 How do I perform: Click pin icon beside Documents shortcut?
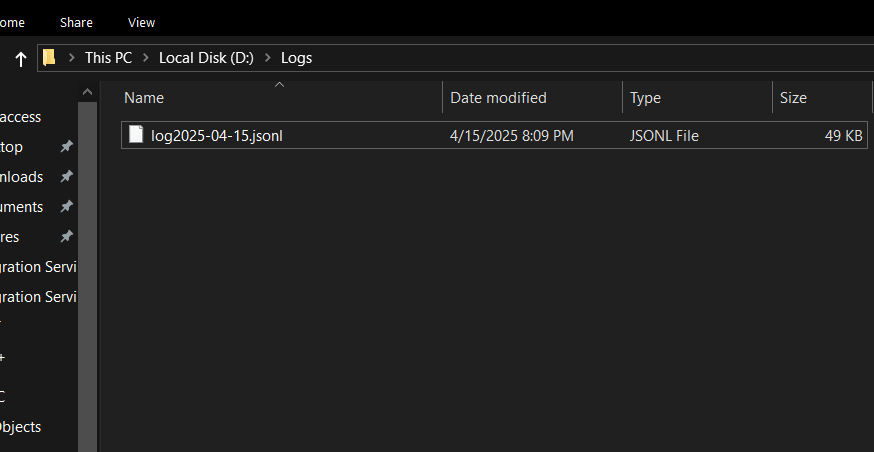[x=66, y=207]
